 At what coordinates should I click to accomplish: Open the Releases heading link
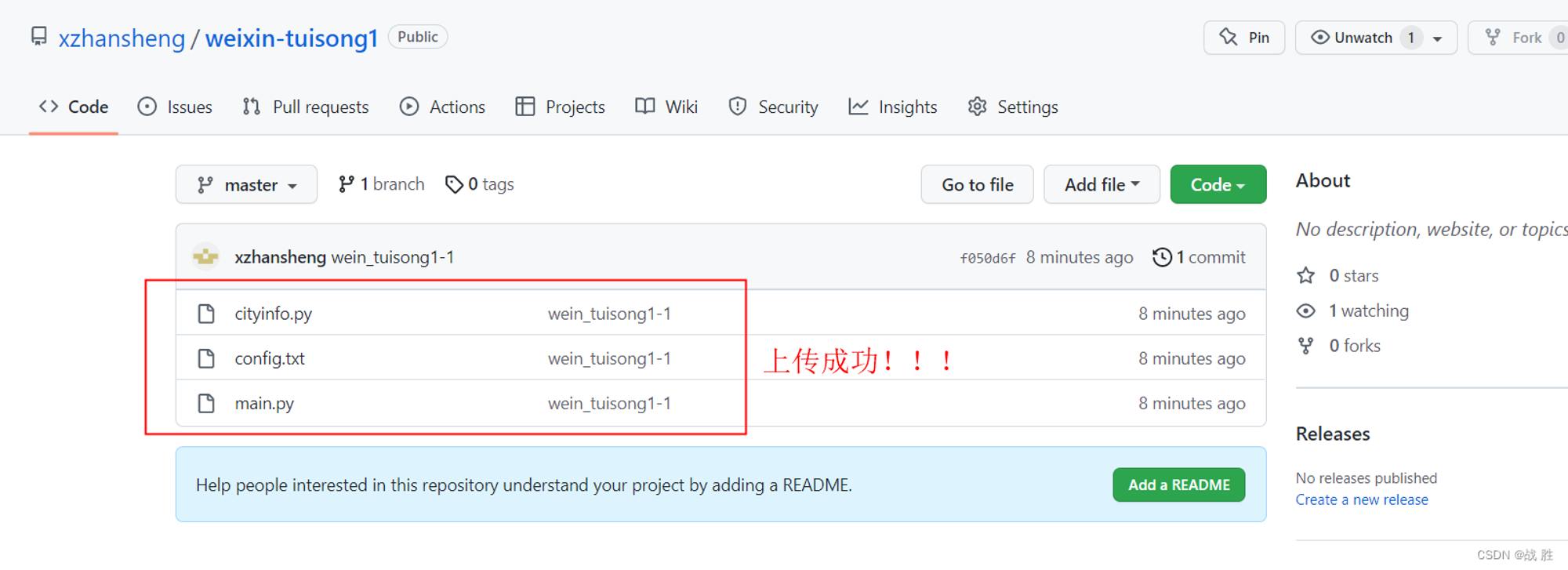(x=1333, y=434)
